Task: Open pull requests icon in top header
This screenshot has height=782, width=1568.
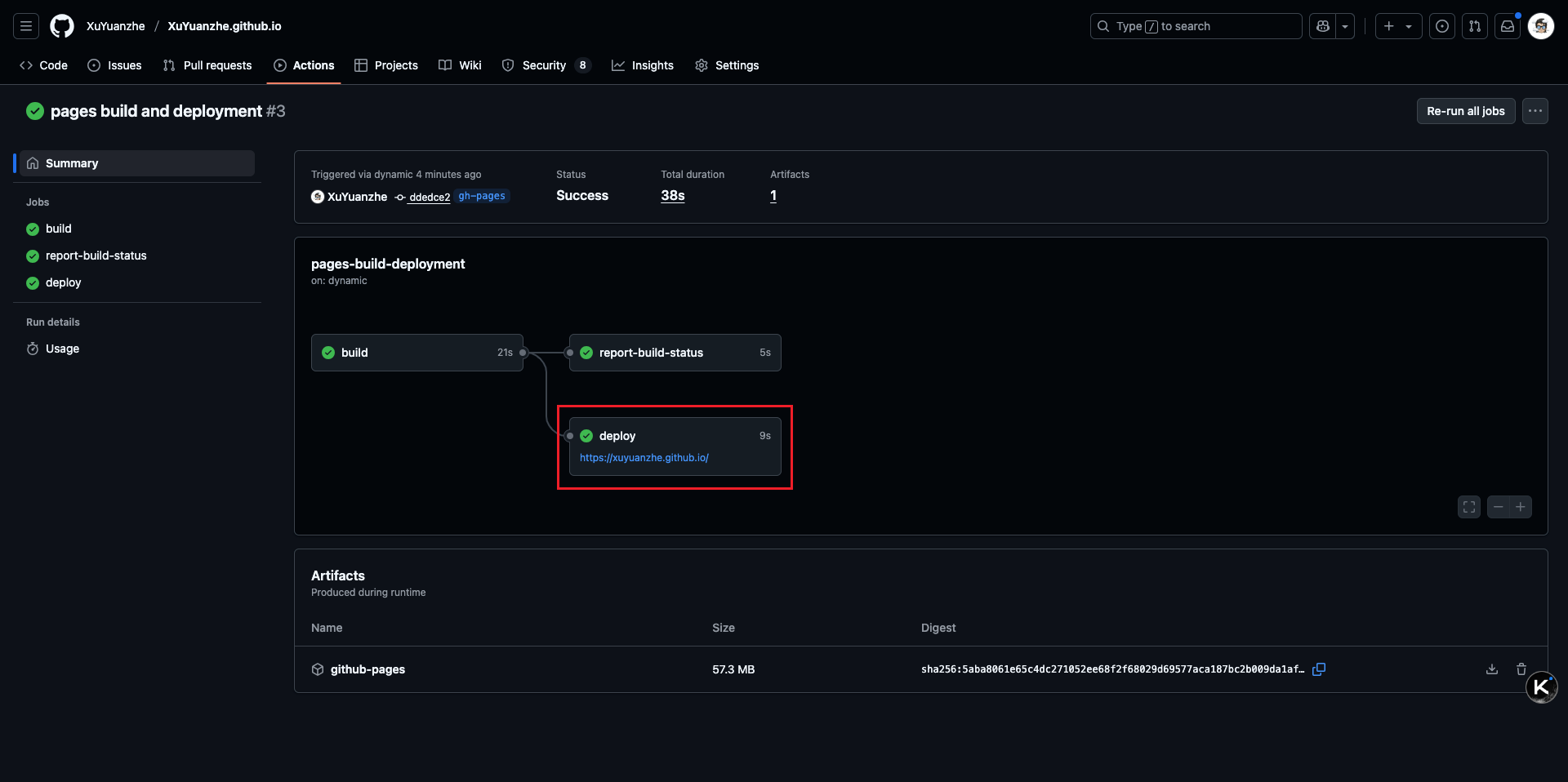Action: [x=1475, y=26]
